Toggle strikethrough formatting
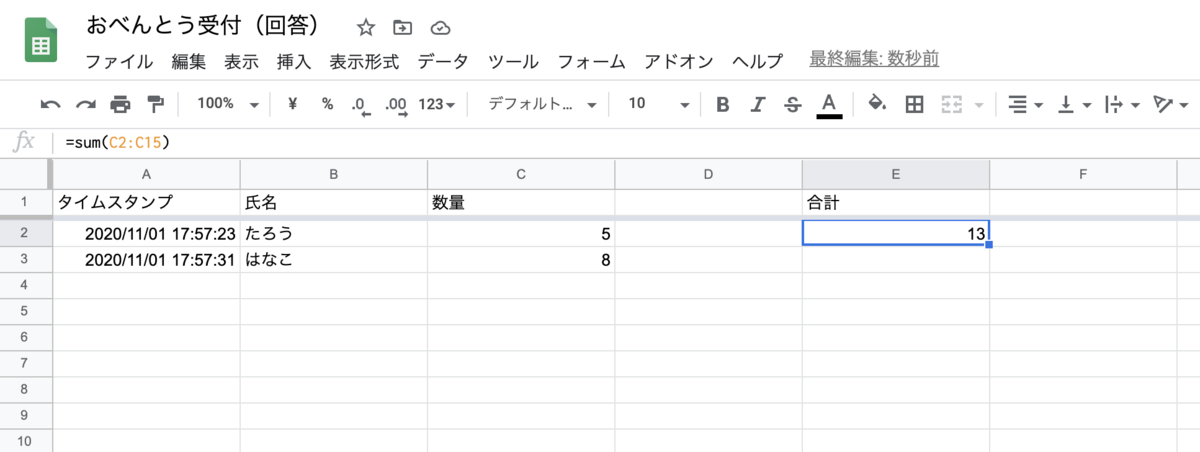1200x452 pixels. (792, 104)
